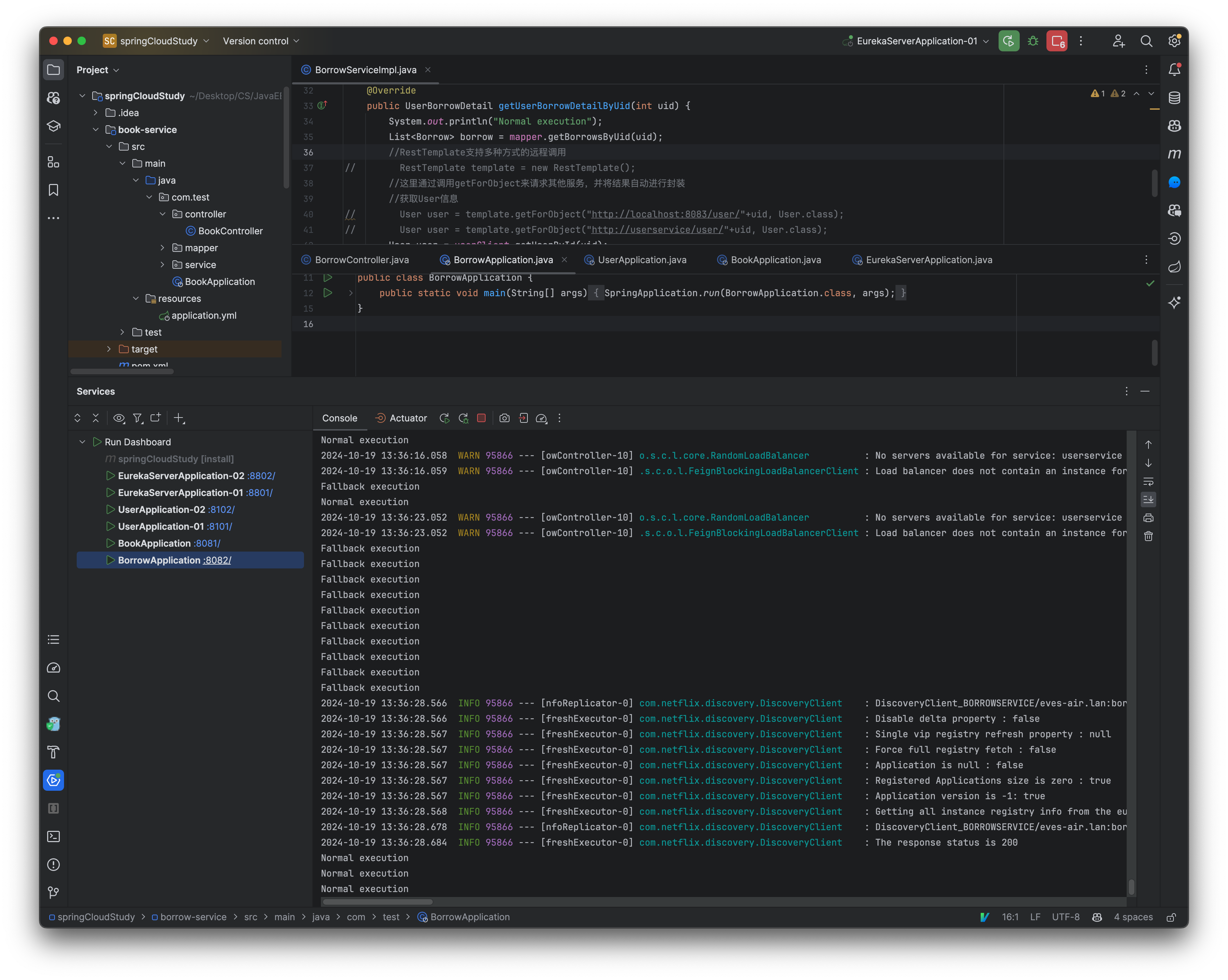This screenshot has height=980, width=1228.
Task: Change indentation via 4 spaces status item
Action: pyautogui.click(x=1132, y=917)
